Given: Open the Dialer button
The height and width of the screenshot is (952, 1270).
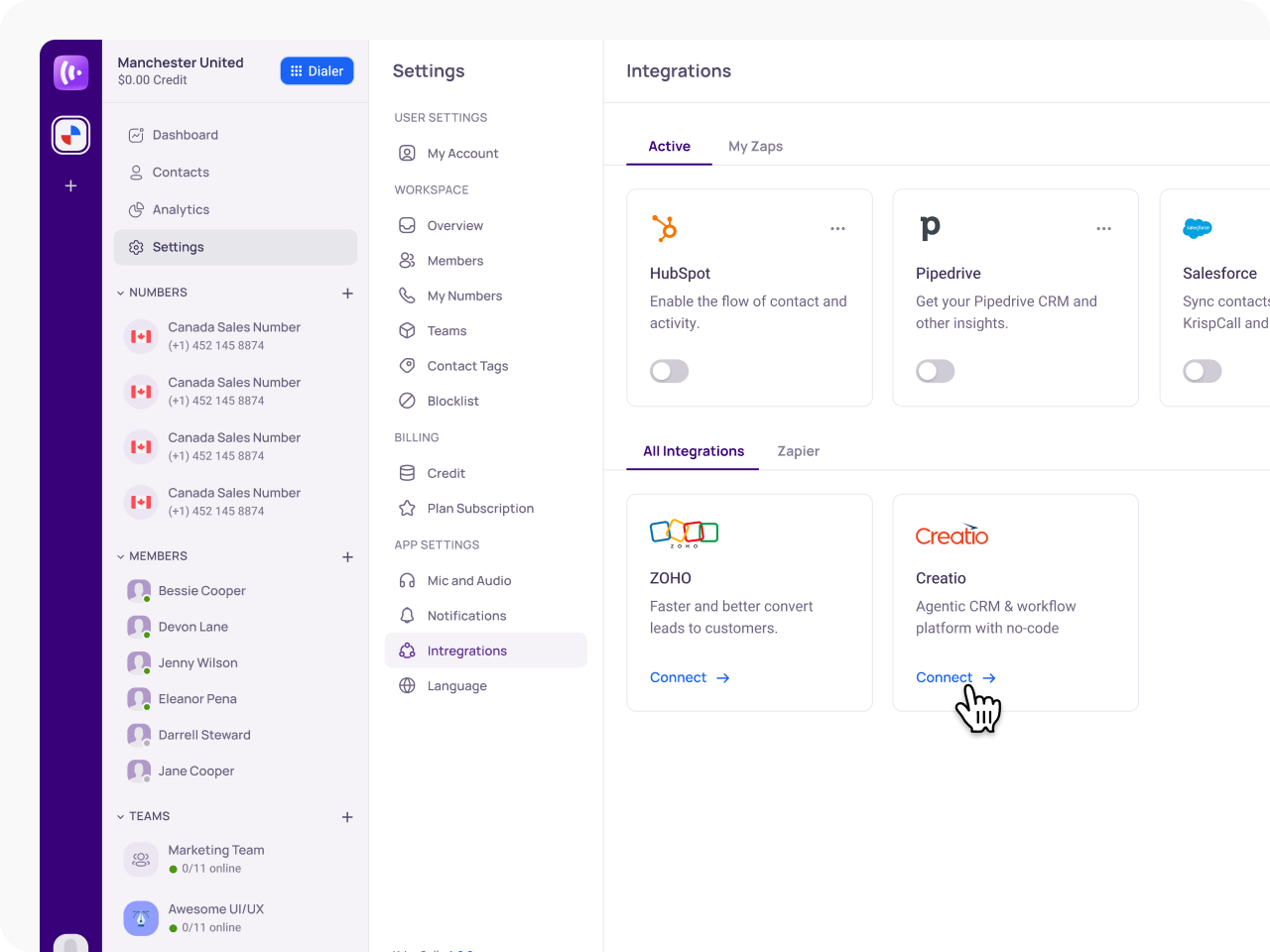Looking at the screenshot, I should click(317, 71).
